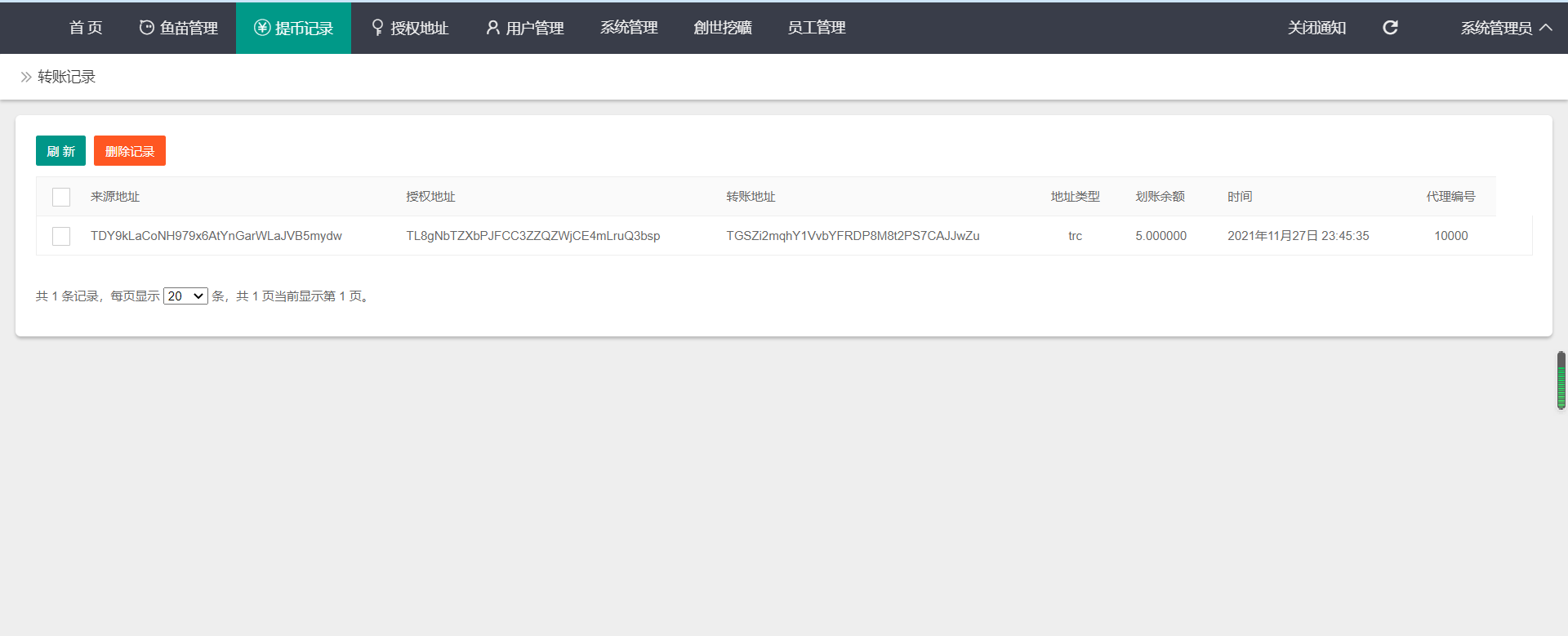Click the double-chevron icon beside 转账记录

coord(26,77)
